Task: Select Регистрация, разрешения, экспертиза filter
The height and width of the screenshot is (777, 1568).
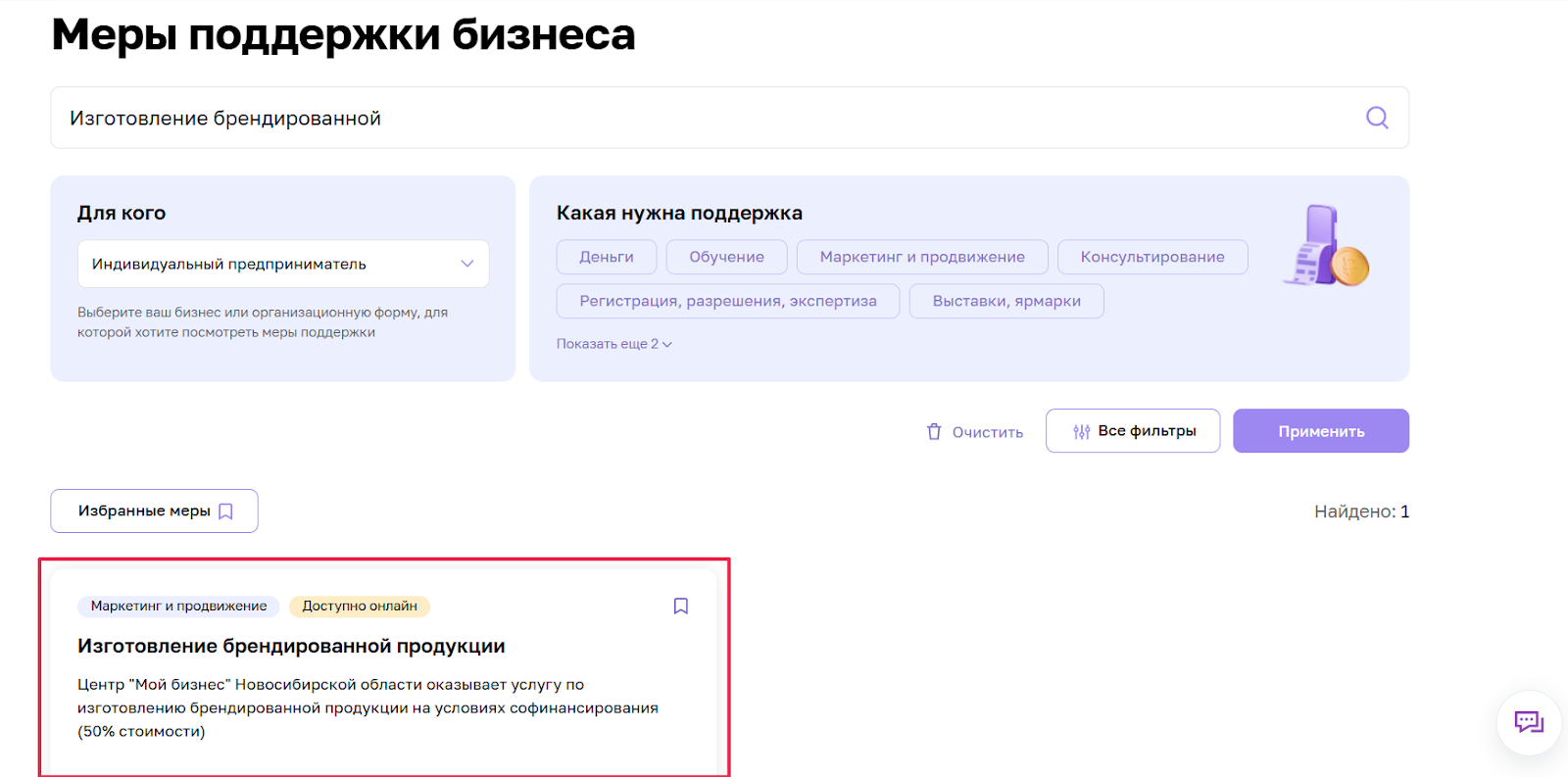Action: tap(727, 301)
